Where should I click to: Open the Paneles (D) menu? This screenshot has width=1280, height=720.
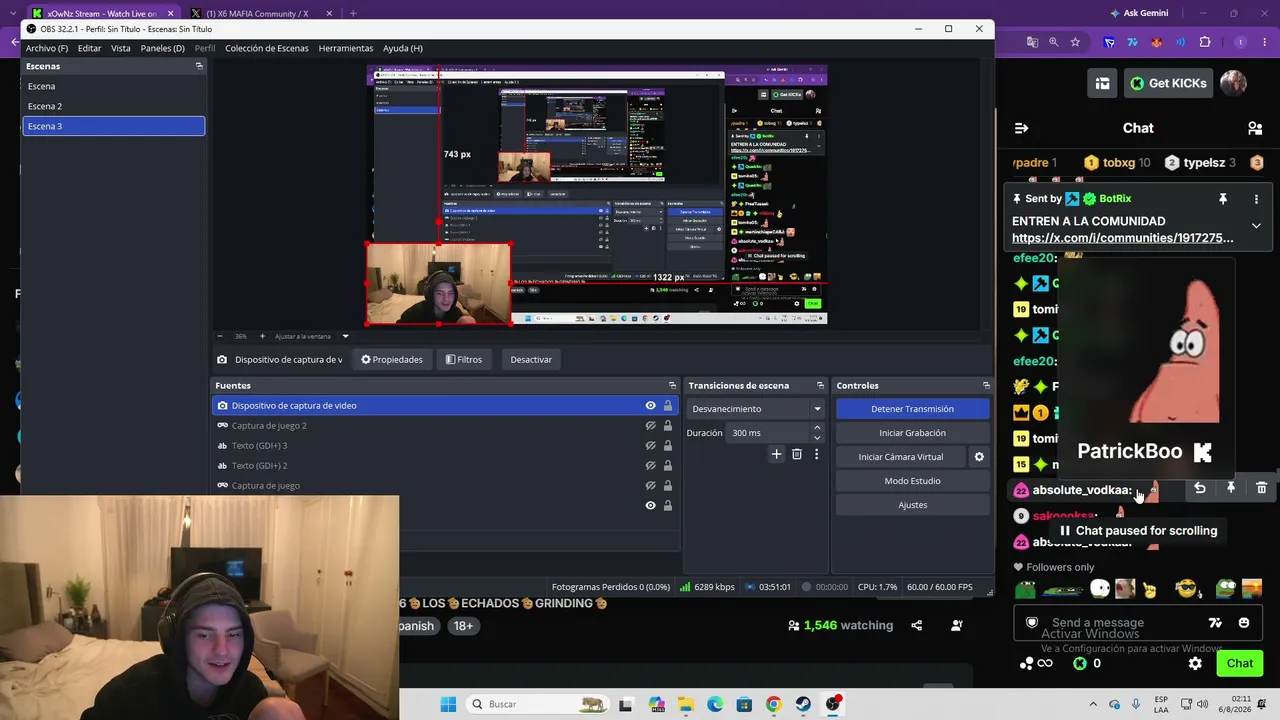(162, 48)
